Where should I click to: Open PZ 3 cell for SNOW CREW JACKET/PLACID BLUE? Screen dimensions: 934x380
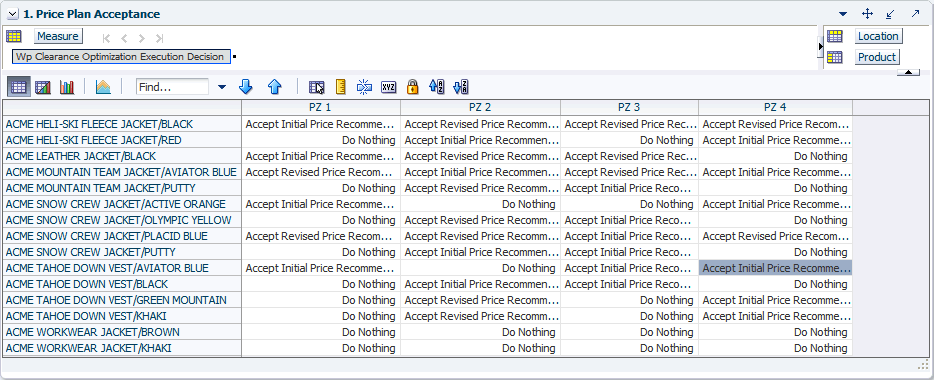629,236
